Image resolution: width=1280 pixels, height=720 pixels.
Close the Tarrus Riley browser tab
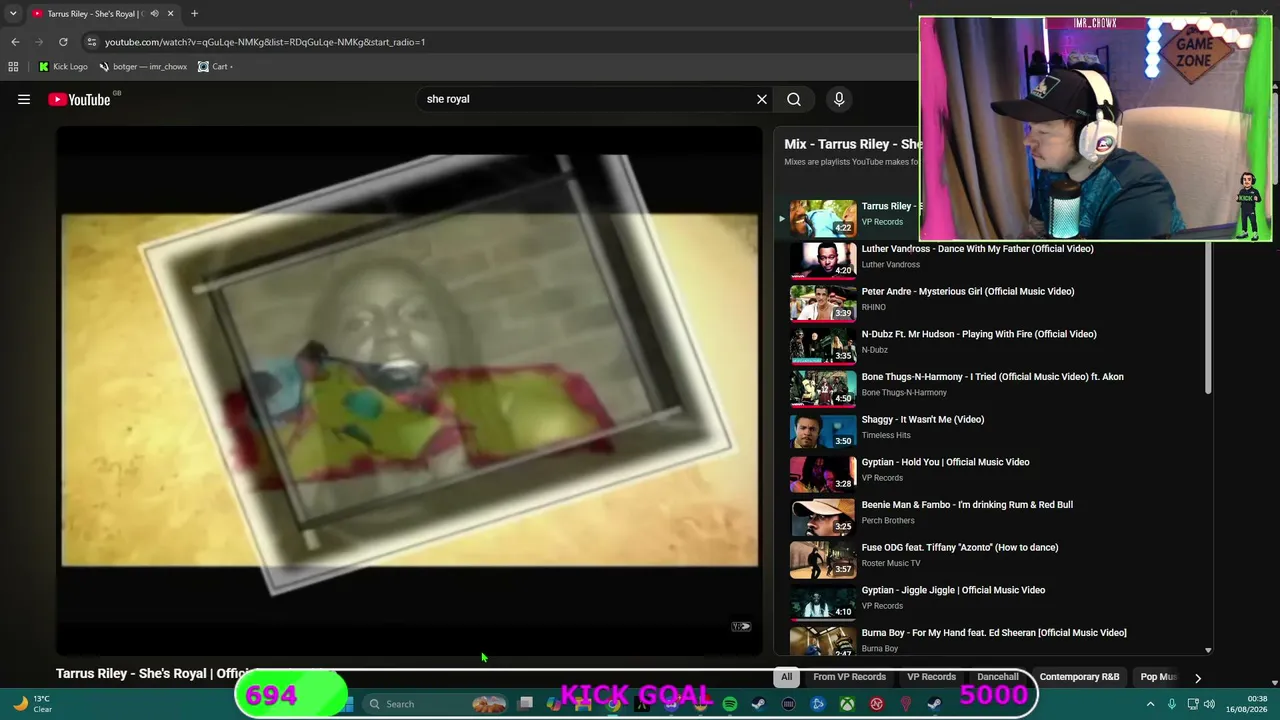click(170, 14)
